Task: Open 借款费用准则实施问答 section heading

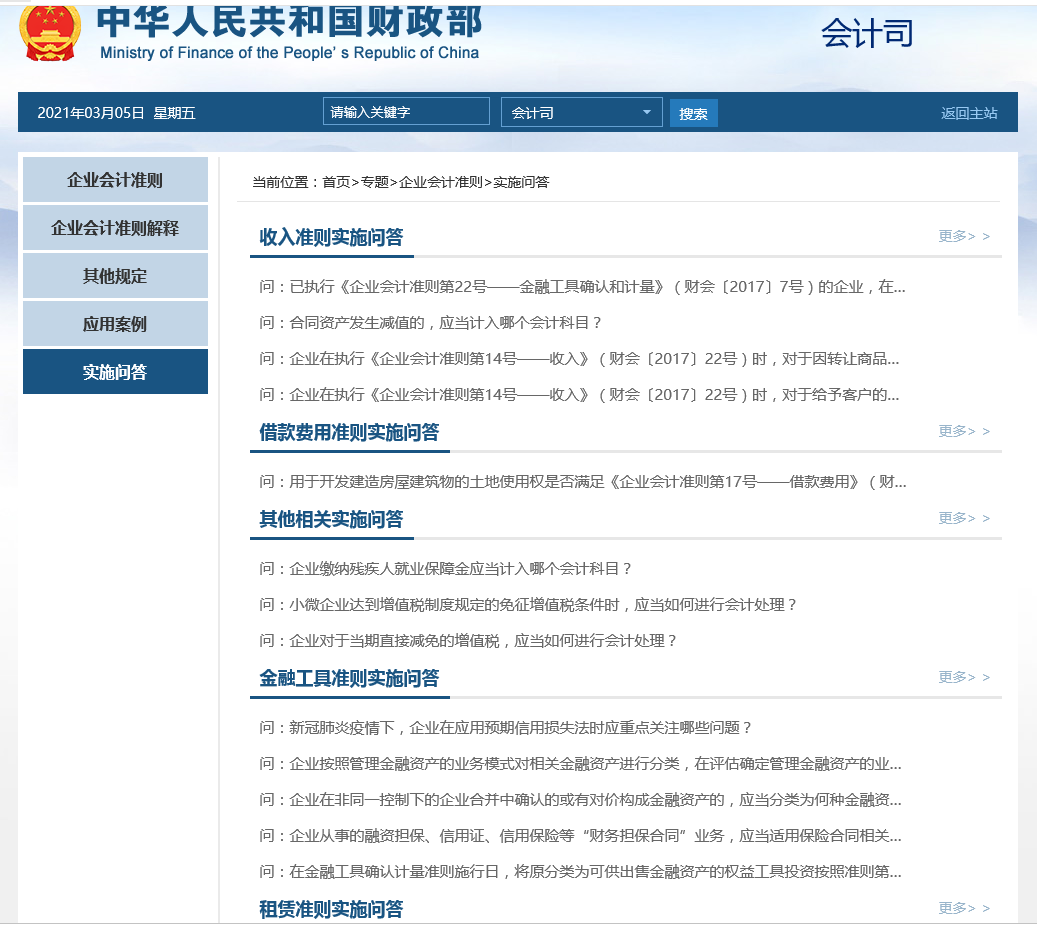Action: tap(349, 432)
